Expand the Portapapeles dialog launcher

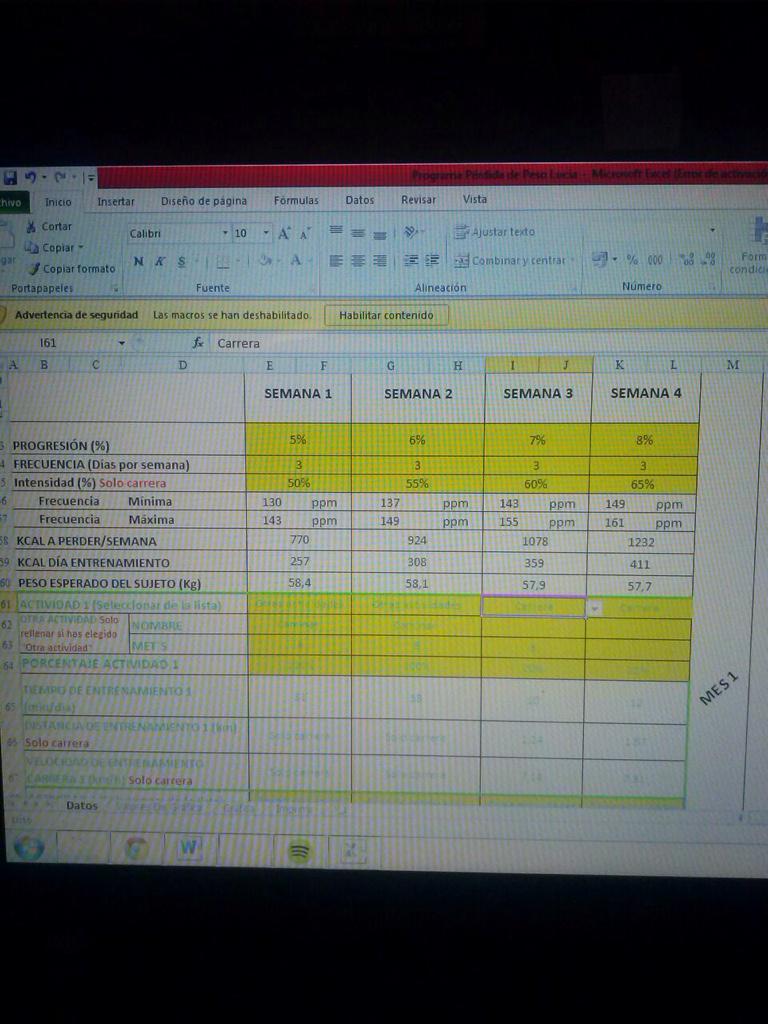[115, 289]
